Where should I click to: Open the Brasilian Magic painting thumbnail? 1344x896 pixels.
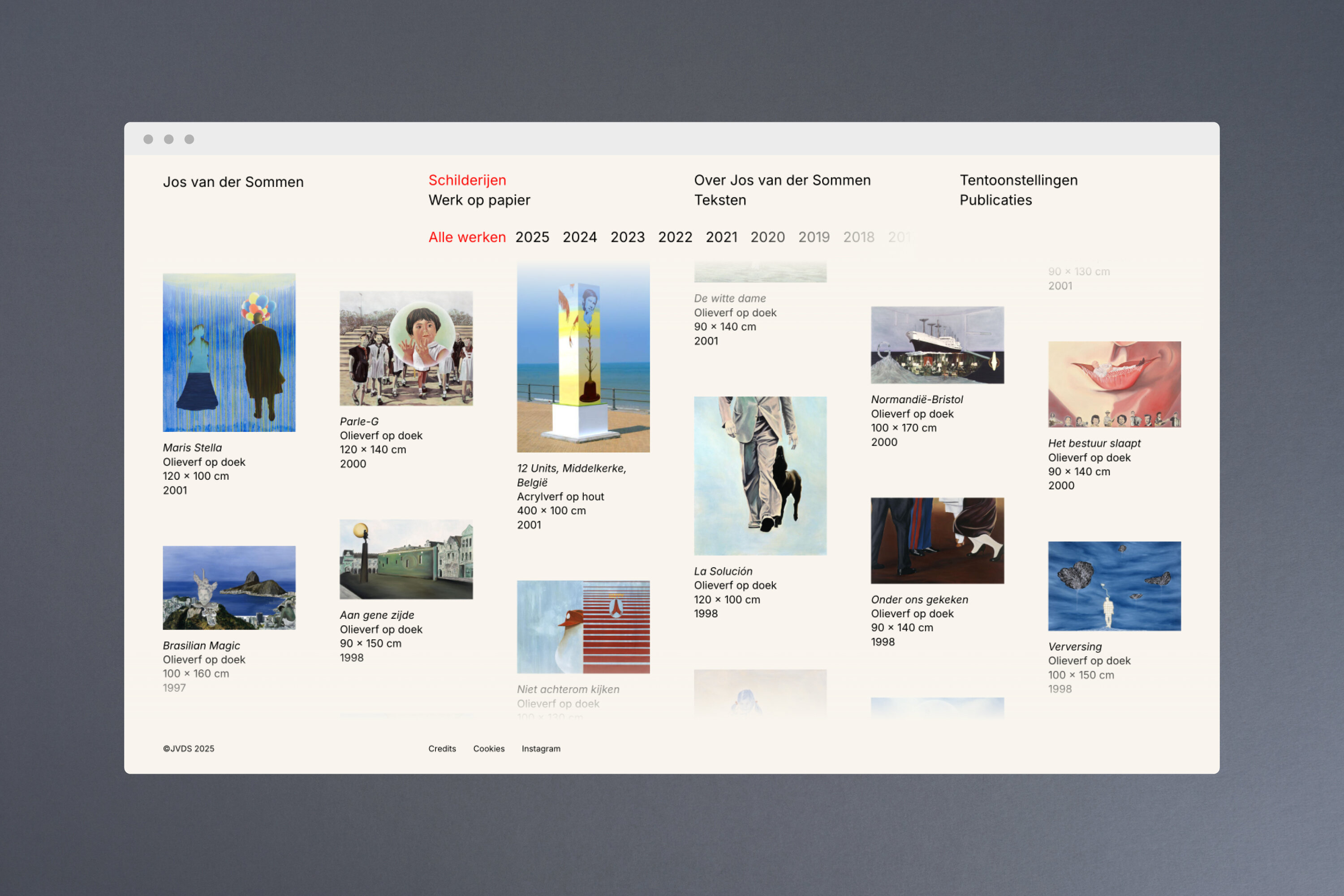pos(229,587)
